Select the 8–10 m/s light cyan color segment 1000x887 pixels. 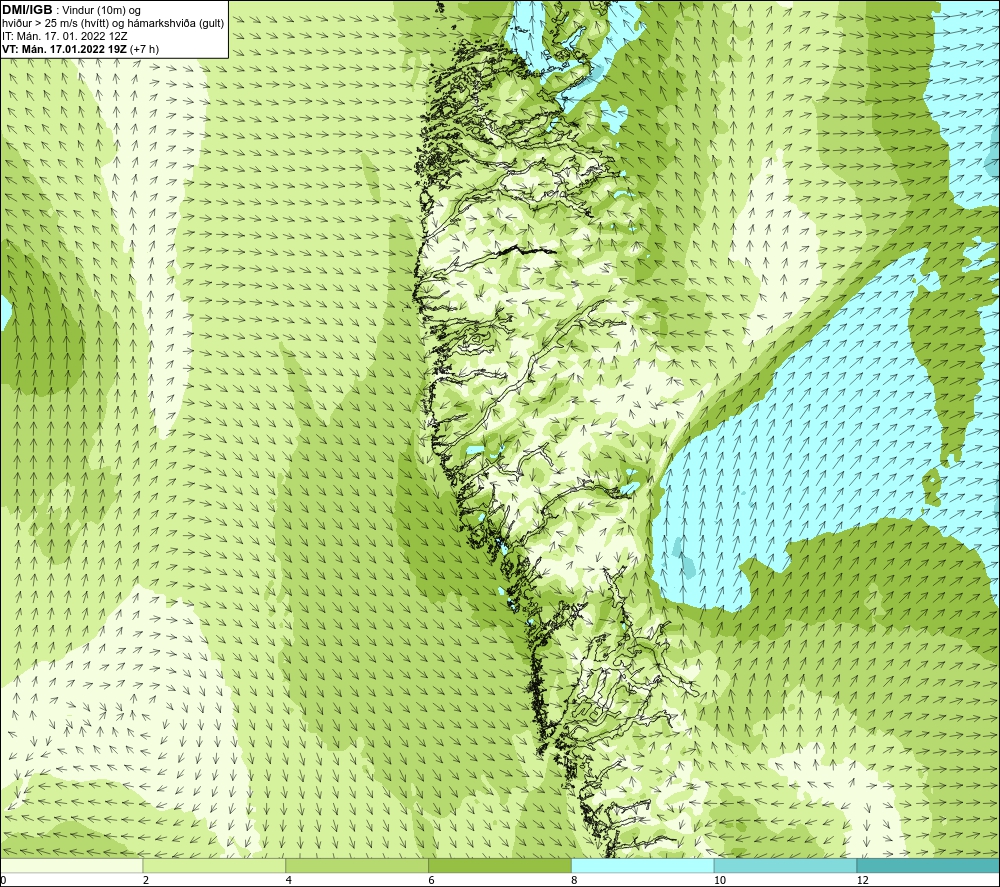(x=643, y=865)
